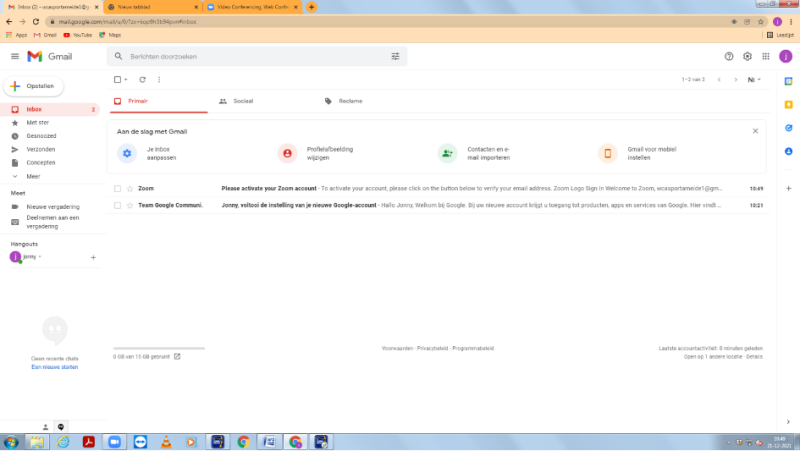
Task: Click the search magnifier icon
Action: 118,56
